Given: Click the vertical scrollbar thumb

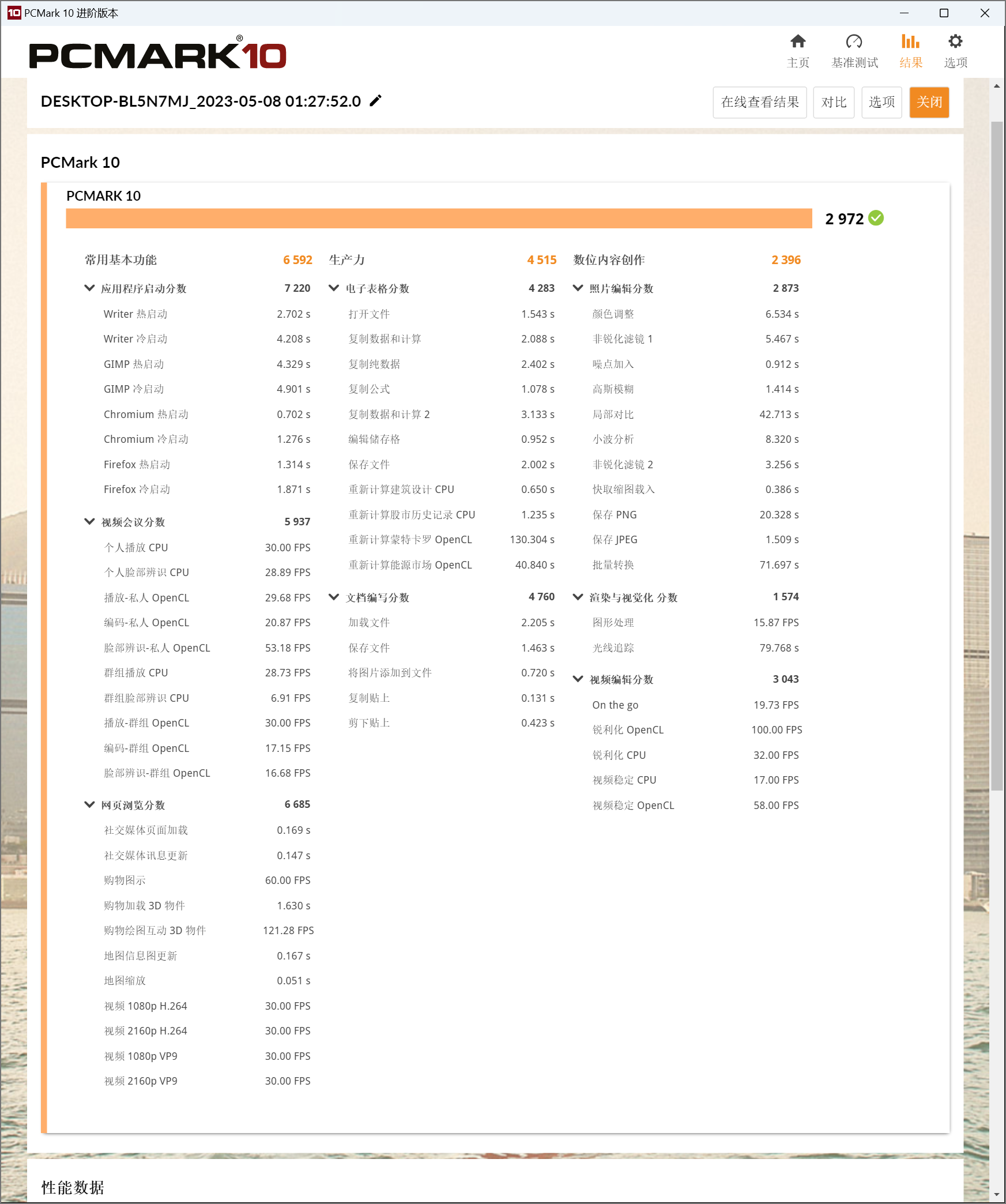Looking at the screenshot, I should (x=997, y=456).
